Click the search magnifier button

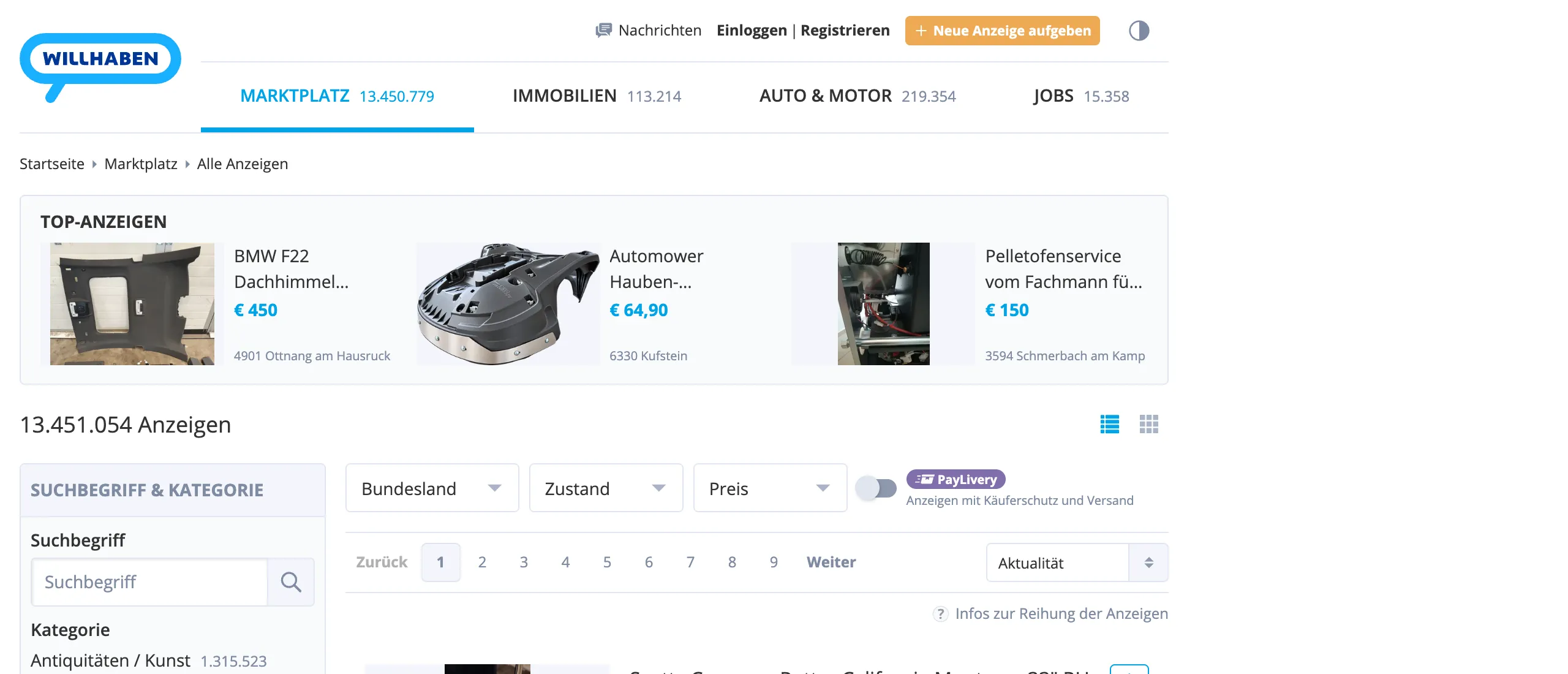(x=291, y=582)
